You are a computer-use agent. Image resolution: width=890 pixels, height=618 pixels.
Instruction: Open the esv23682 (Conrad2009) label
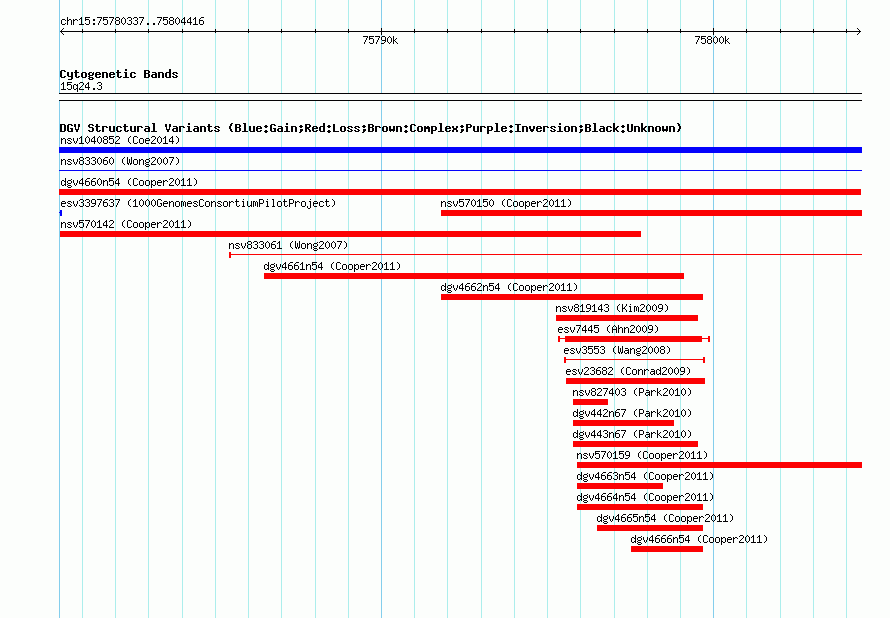[628, 371]
